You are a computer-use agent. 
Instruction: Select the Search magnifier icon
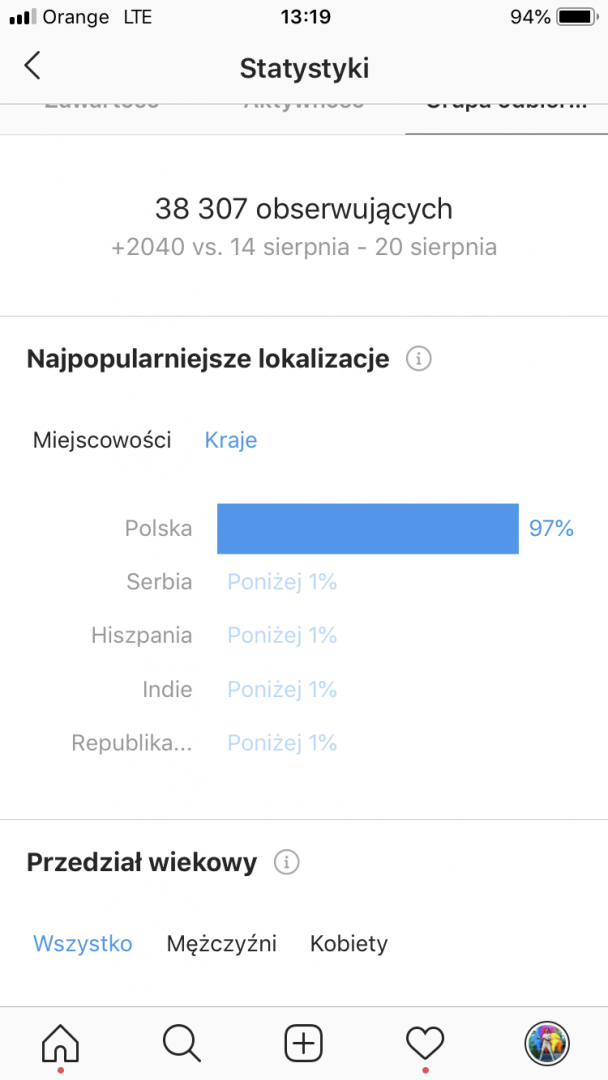coord(182,1043)
